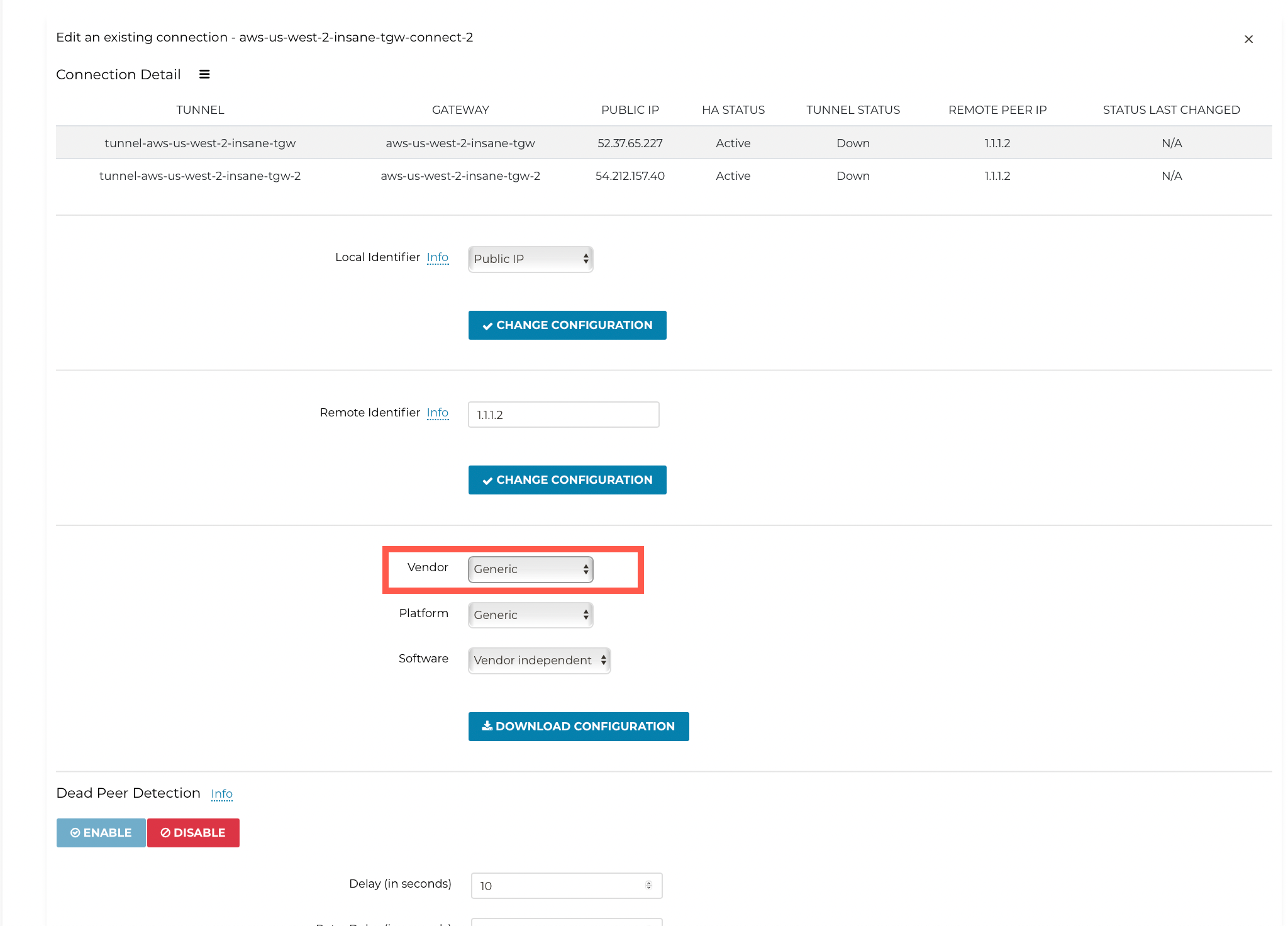Select the TUNNEL column header

pos(200,109)
